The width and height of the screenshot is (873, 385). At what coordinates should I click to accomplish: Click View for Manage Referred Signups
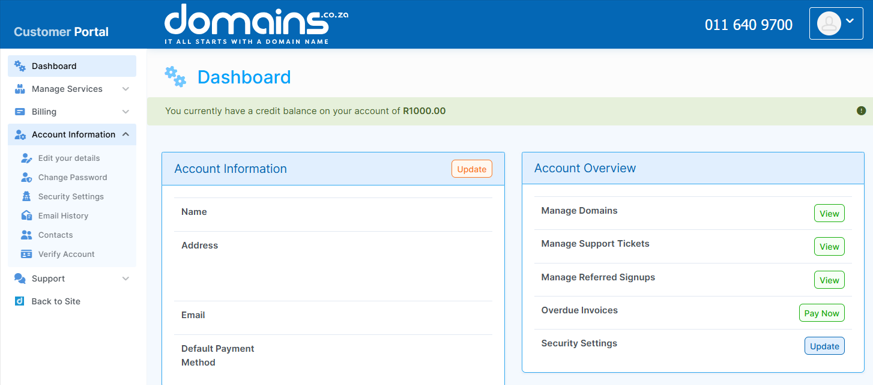point(829,280)
